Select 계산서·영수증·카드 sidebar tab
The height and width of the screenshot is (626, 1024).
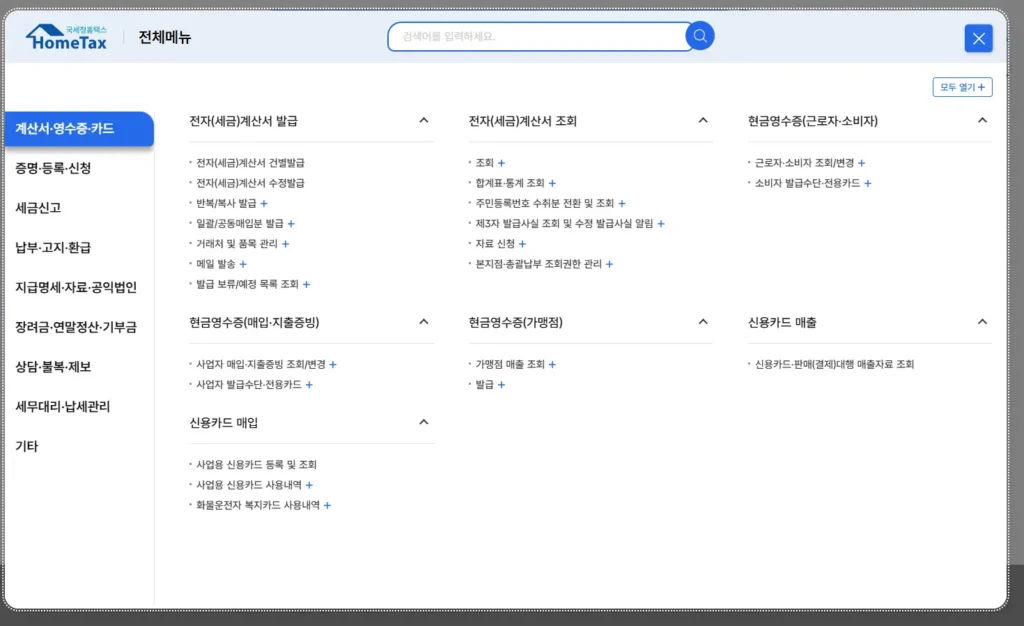[78, 129]
